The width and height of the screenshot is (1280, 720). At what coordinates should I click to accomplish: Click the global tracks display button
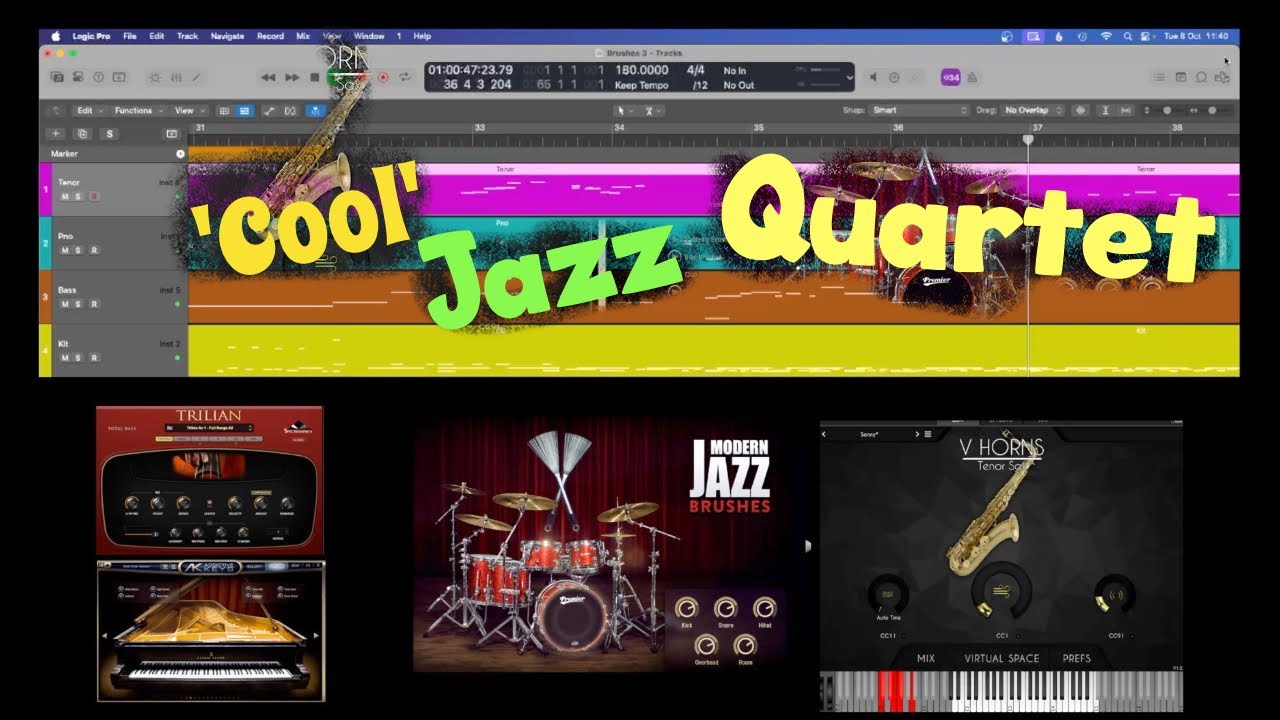tap(171, 133)
